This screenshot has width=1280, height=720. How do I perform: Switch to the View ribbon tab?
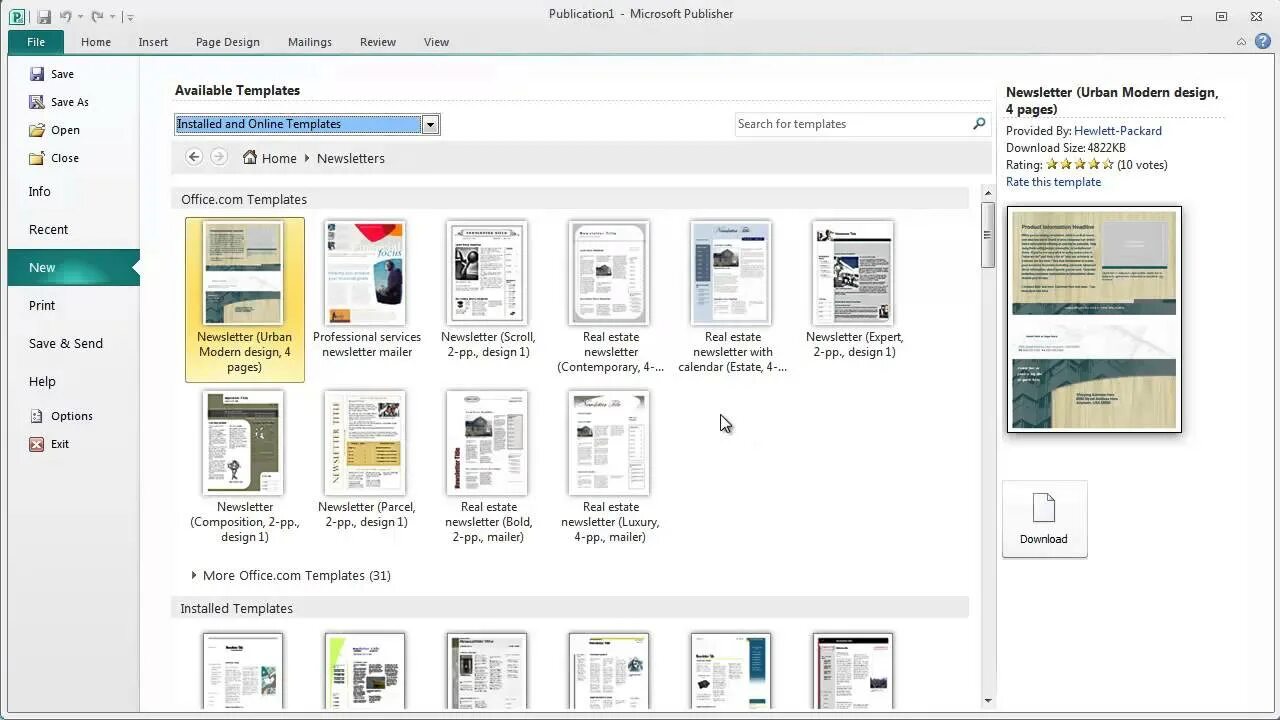coord(436,42)
